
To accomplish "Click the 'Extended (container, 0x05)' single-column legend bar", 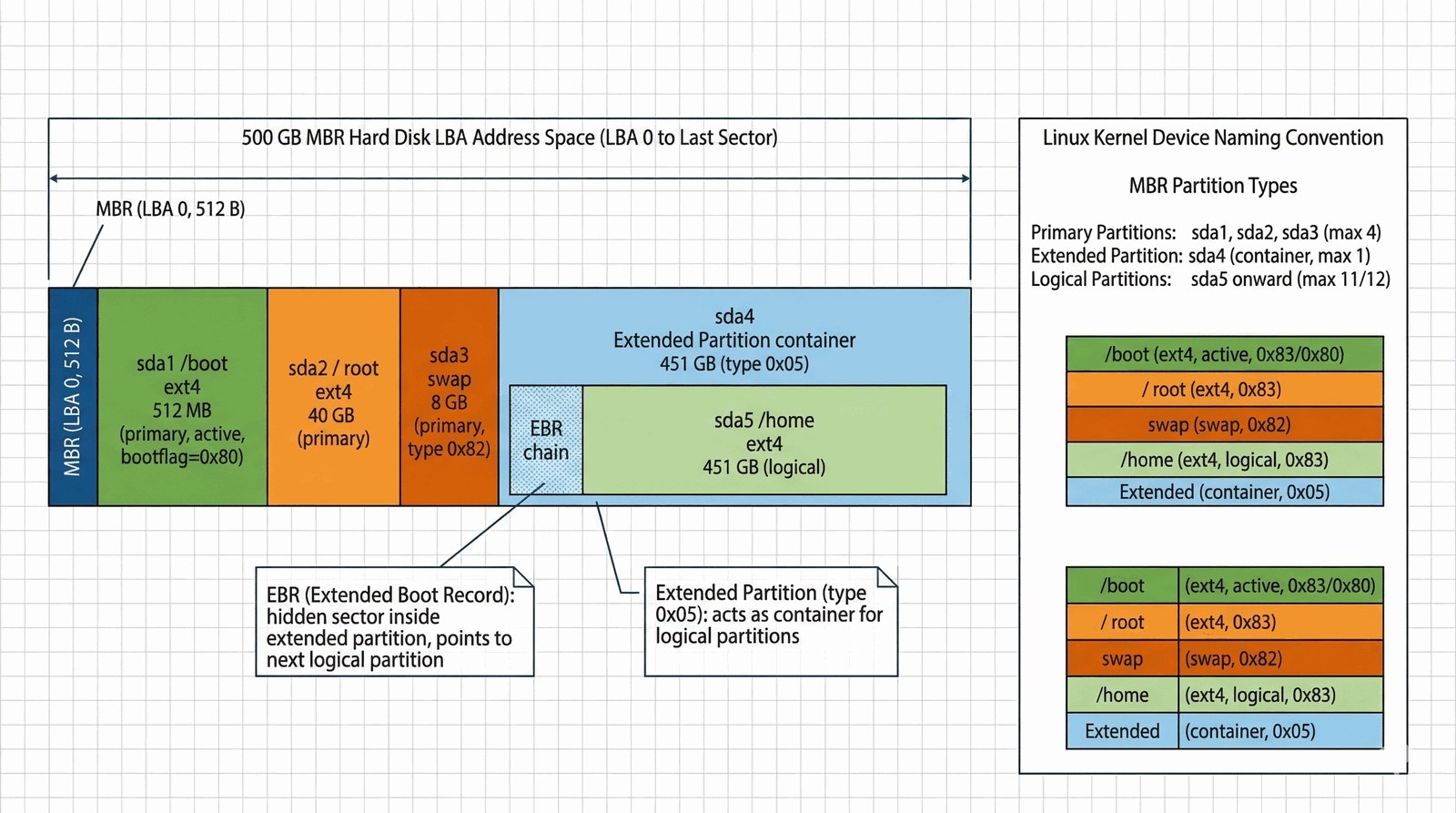I will 1224,492.
